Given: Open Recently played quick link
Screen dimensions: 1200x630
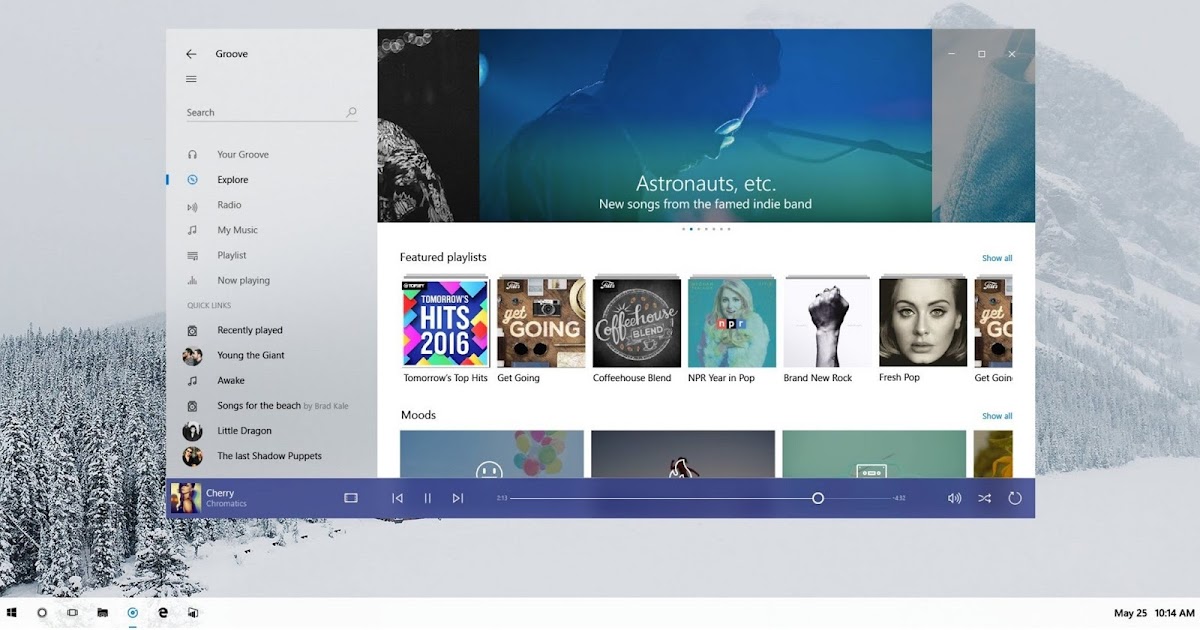Looking at the screenshot, I should pos(249,330).
